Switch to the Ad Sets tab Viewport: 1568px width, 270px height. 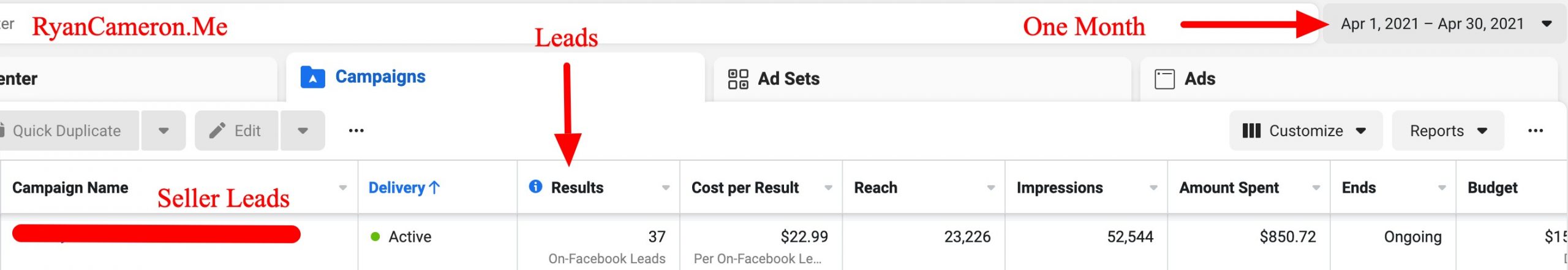pyautogui.click(x=788, y=79)
